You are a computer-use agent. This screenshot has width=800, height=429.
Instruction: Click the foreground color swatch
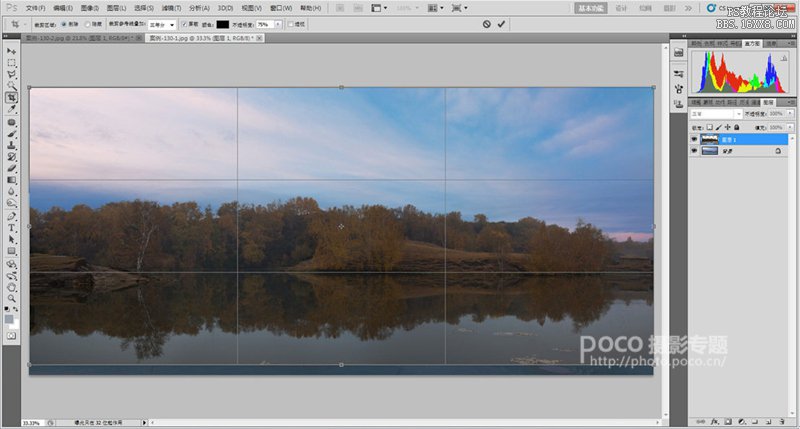click(9, 319)
